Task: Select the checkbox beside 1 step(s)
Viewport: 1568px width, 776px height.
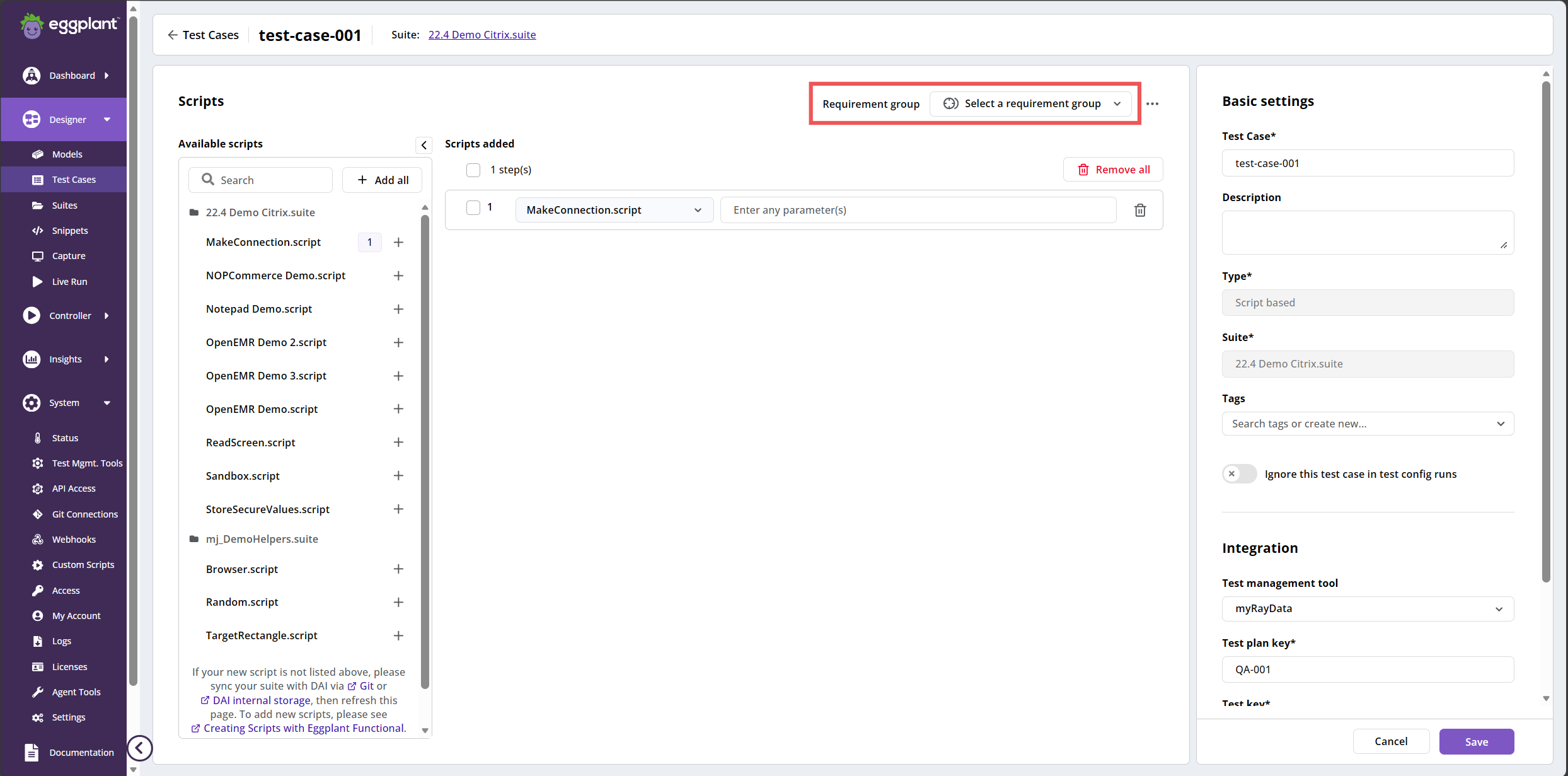Action: click(x=473, y=170)
